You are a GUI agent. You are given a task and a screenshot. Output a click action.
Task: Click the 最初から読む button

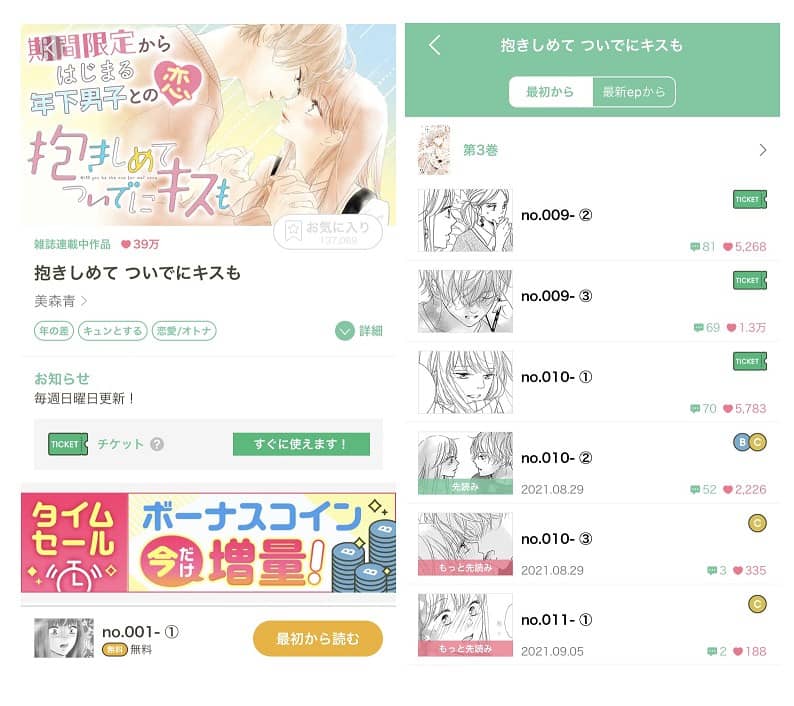coord(317,639)
